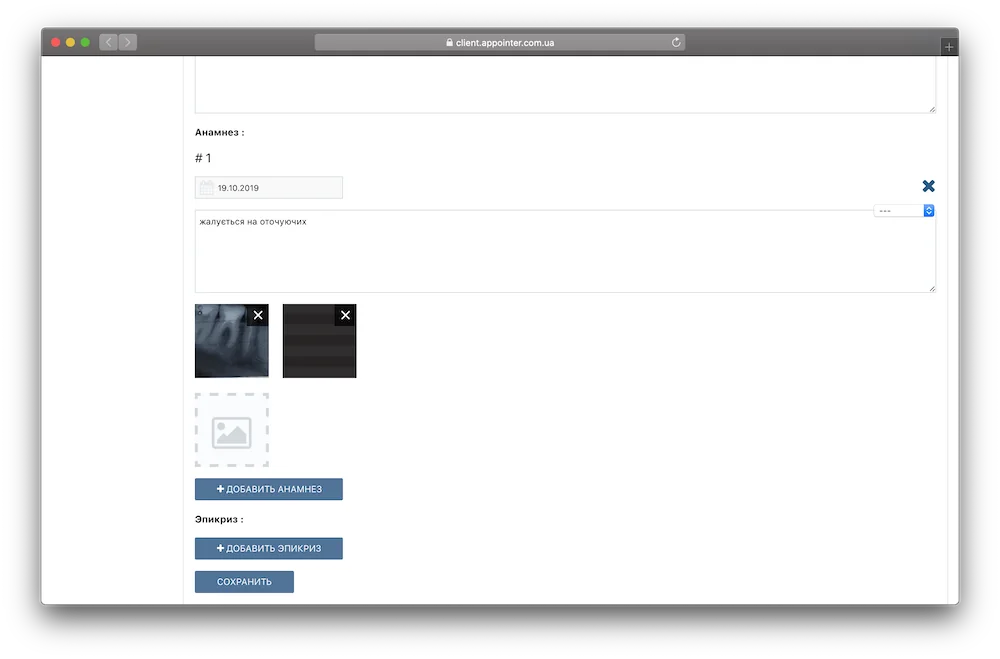Click the empty text area above 'Анамнез'
This screenshot has height=659, width=1000.
565,85
